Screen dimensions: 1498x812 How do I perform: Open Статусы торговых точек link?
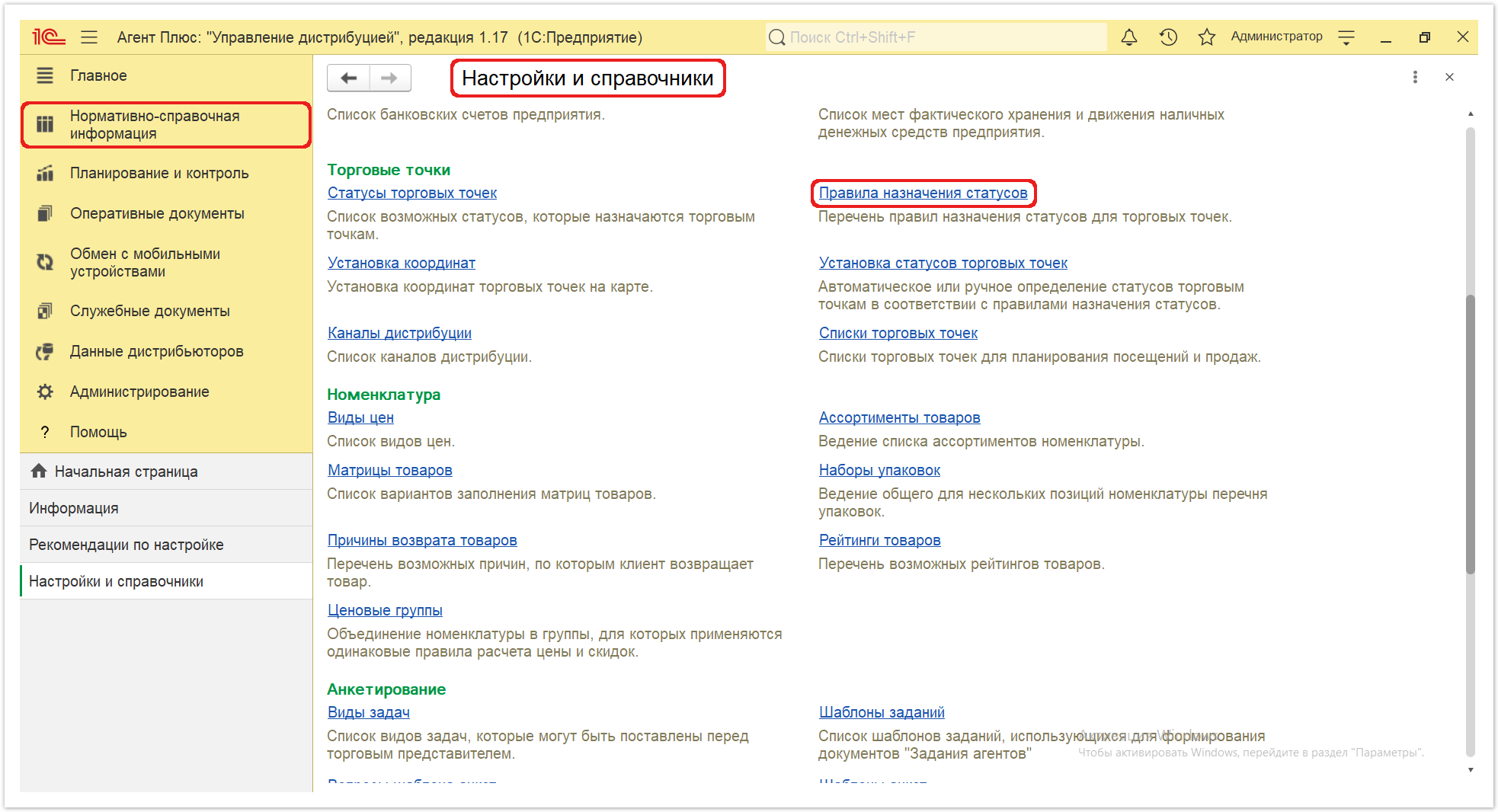pyautogui.click(x=412, y=193)
